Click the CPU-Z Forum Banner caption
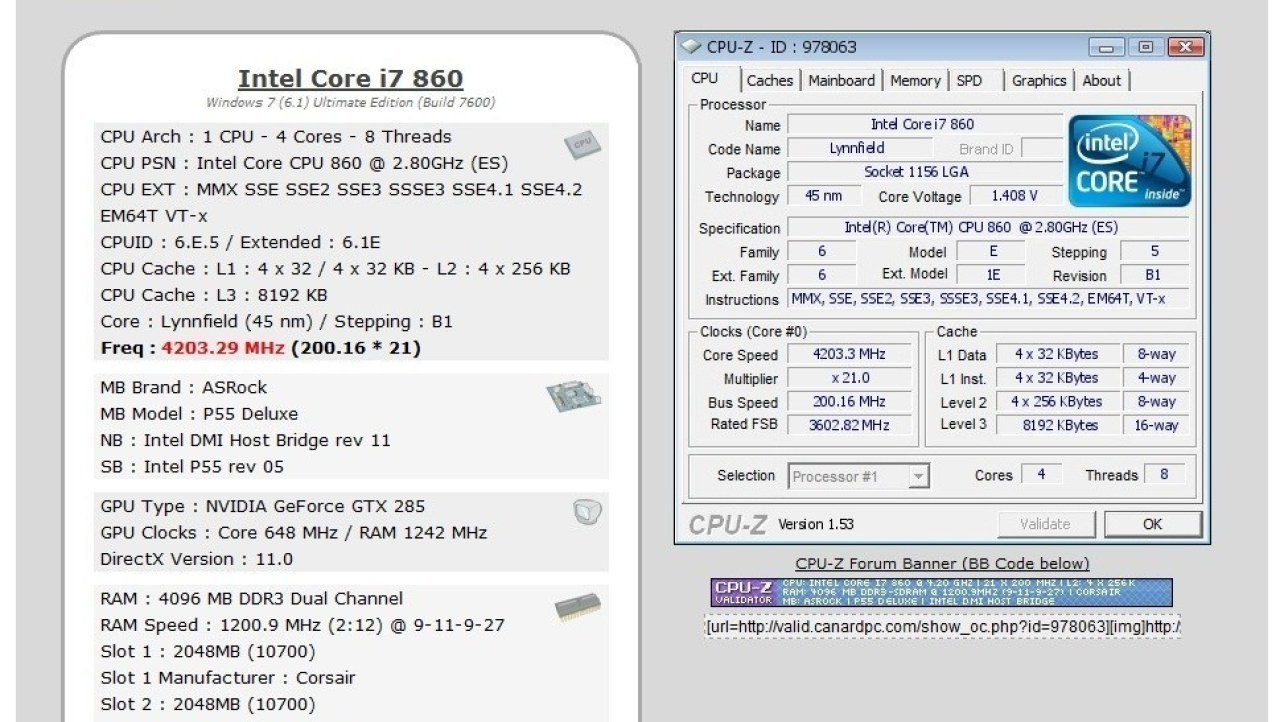 (x=942, y=564)
